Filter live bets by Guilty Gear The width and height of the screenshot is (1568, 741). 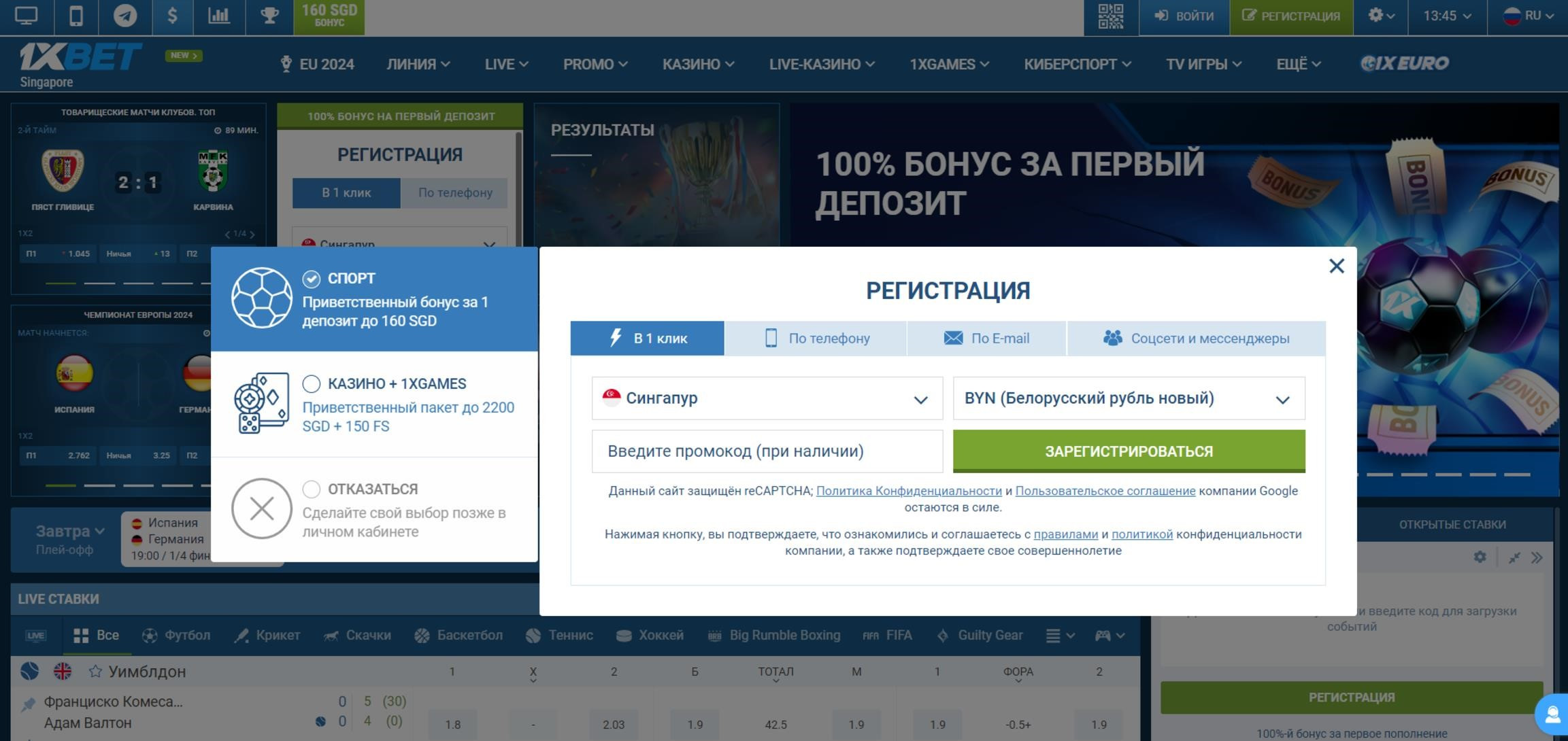[980, 636]
